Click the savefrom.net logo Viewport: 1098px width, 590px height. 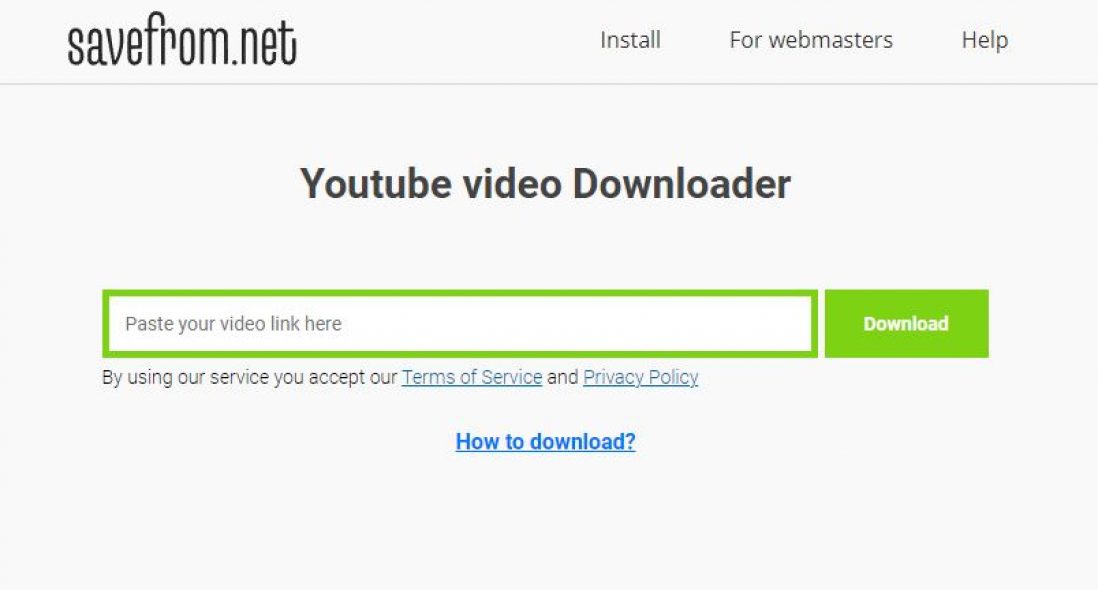pos(182,40)
